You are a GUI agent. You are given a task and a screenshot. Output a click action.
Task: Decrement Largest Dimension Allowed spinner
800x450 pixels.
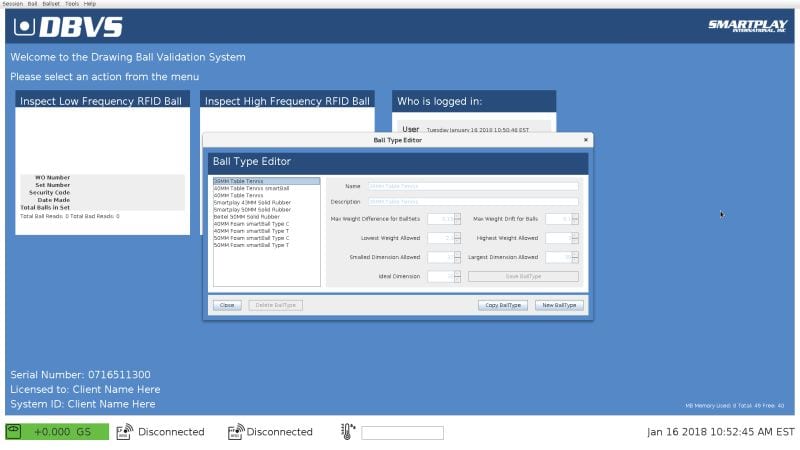(x=575, y=260)
